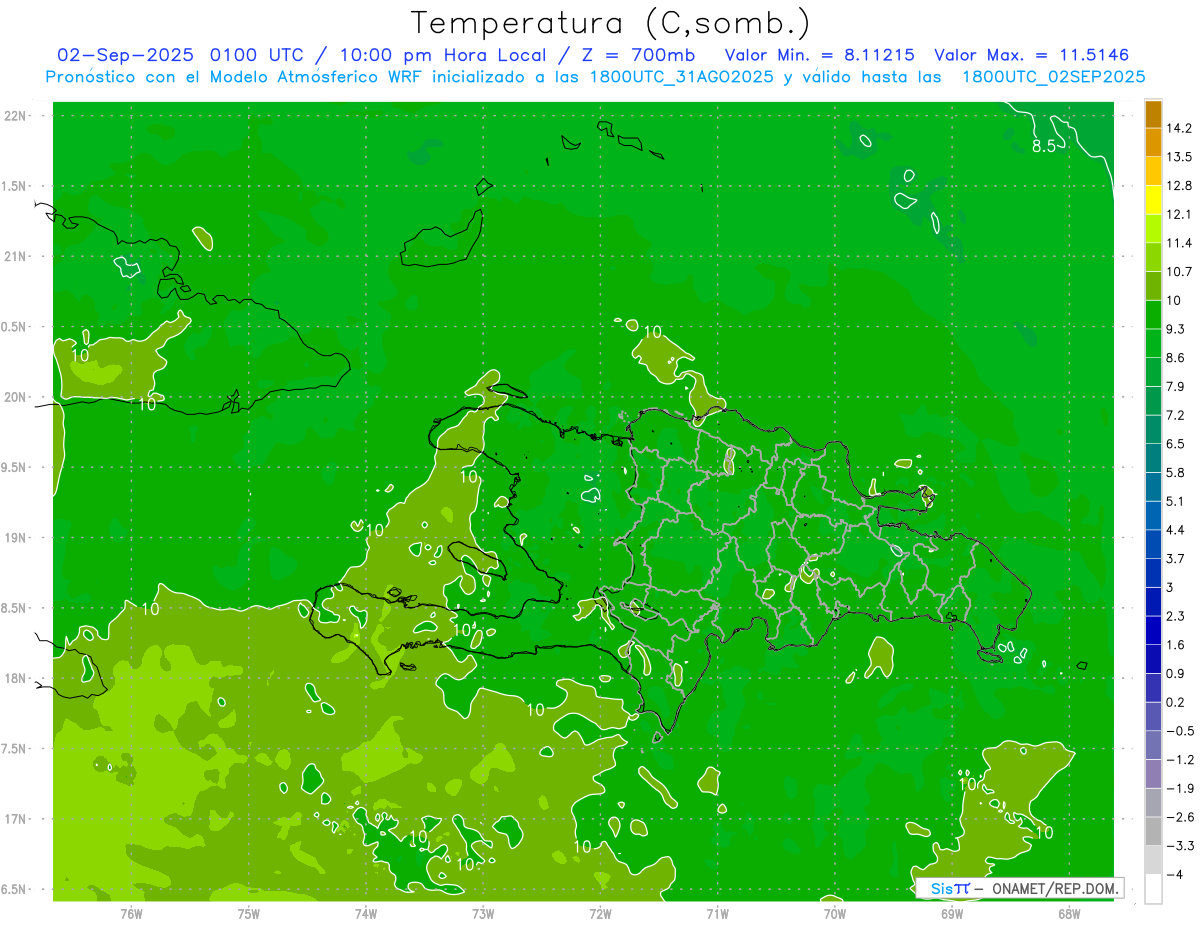Click the legend value '3.7'
Screen dimensions: 1200x927
coord(1176,558)
